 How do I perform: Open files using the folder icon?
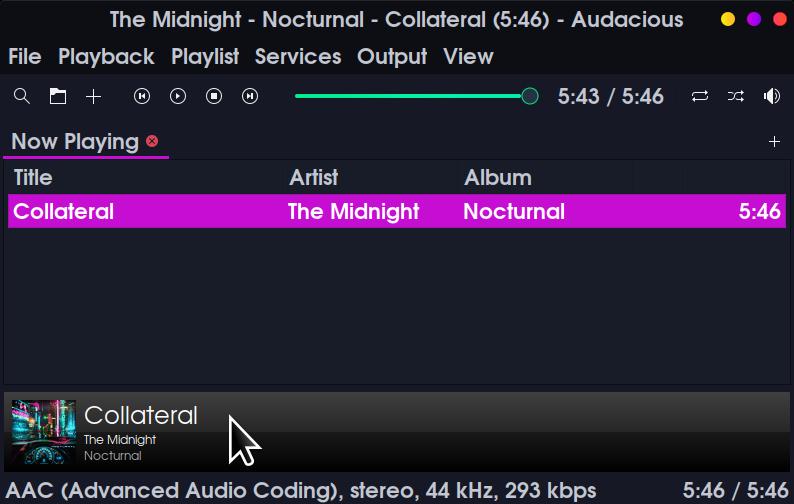[58, 96]
